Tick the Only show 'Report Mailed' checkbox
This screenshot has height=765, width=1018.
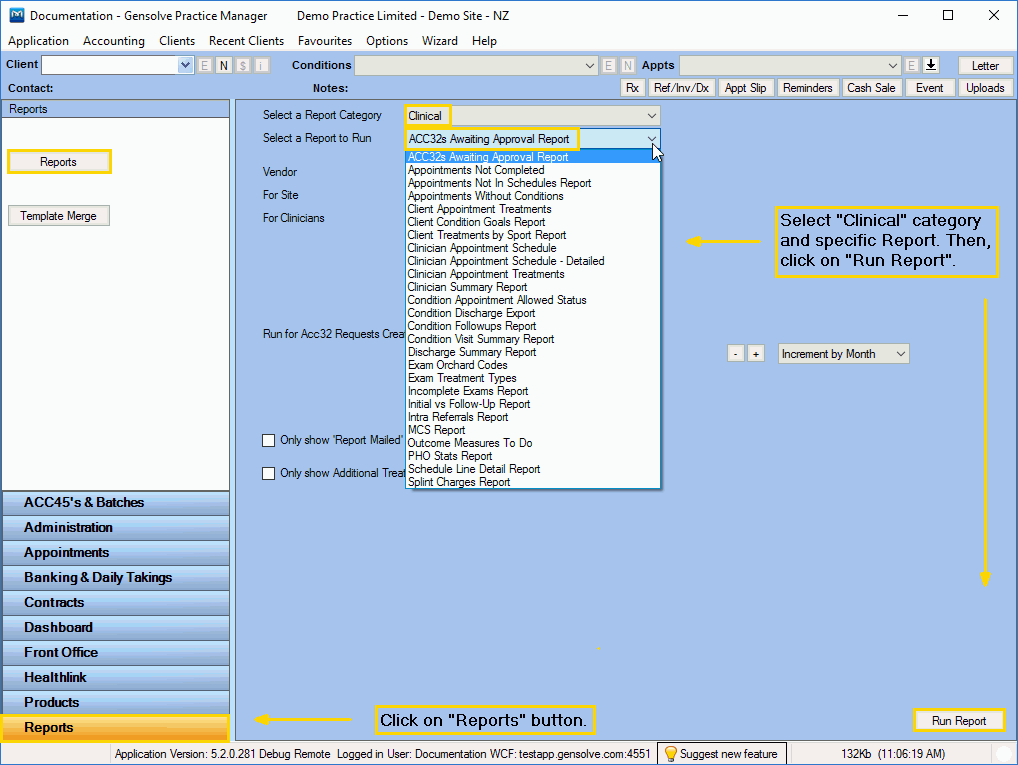click(x=268, y=440)
